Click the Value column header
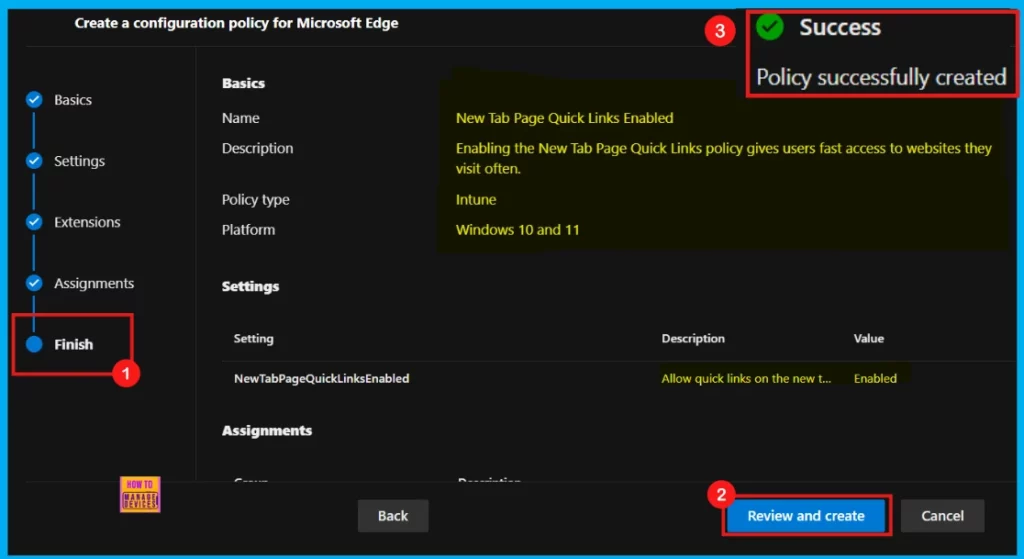This screenshot has height=559, width=1024. (869, 338)
